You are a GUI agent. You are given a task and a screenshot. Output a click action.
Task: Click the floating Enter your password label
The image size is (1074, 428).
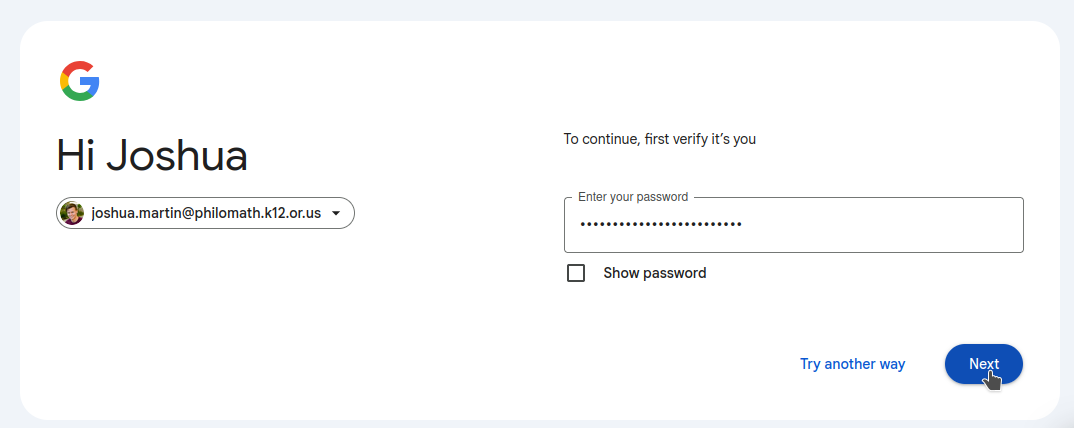[633, 197]
